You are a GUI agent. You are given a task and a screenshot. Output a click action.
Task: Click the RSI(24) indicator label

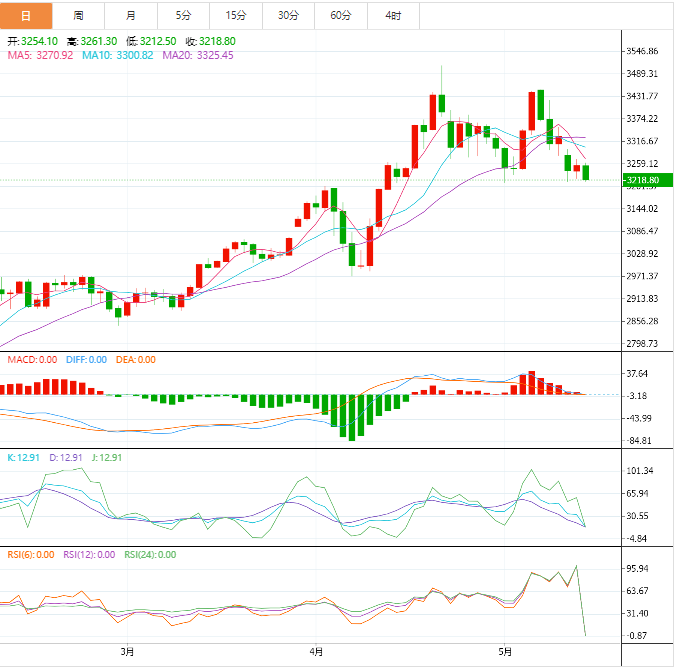150,554
